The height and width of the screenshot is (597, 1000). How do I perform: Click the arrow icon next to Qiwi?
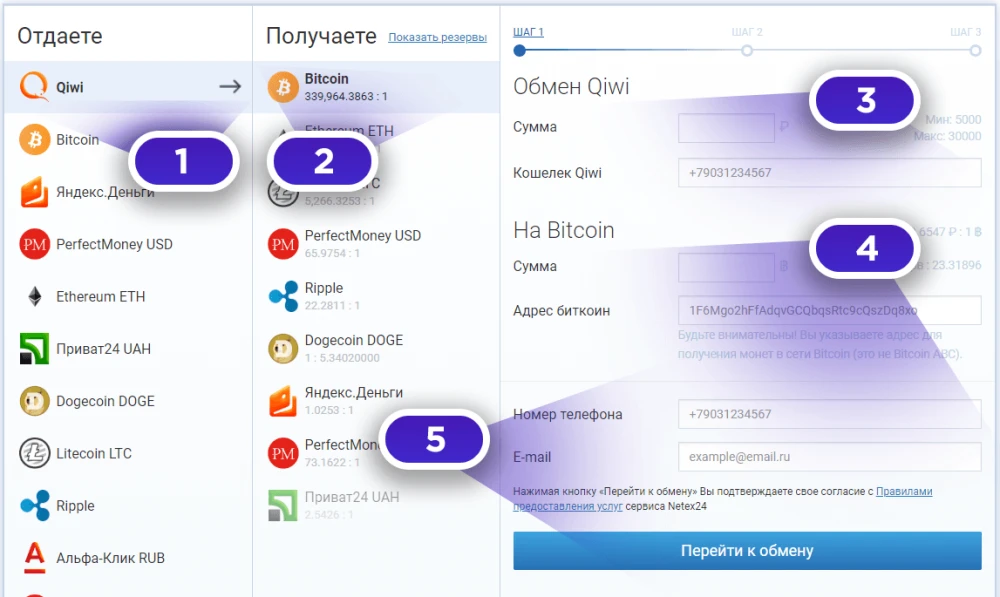[230, 86]
